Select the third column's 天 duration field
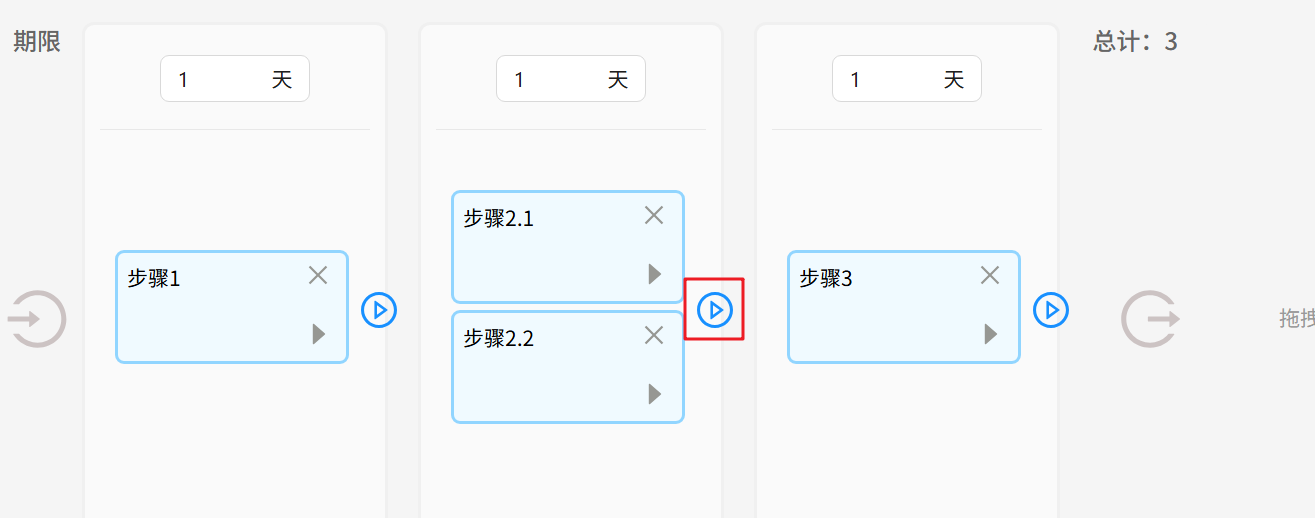Viewport: 1315px width, 518px height. click(x=894, y=79)
